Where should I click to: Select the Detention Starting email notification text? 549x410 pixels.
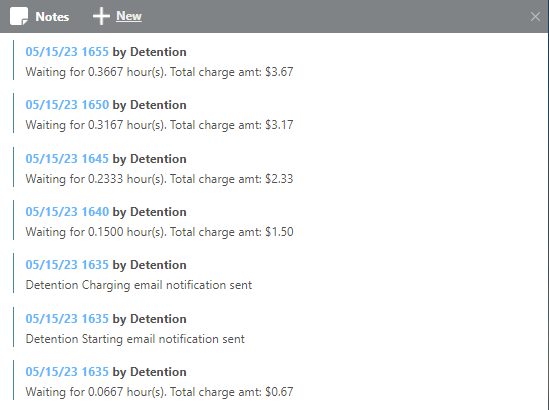135,339
